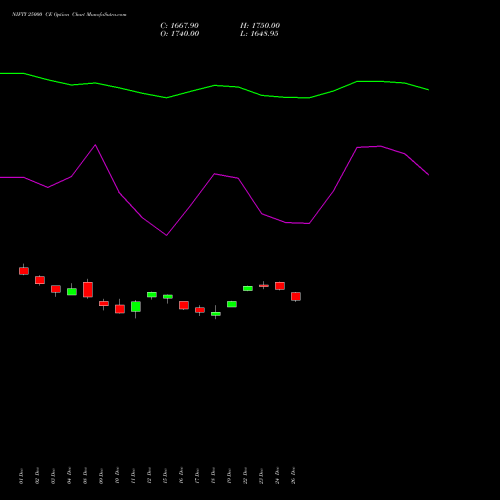Click the 18 Dec date axis label
Image resolution: width=500 pixels, height=500 pixels.
pyautogui.click(x=213, y=476)
